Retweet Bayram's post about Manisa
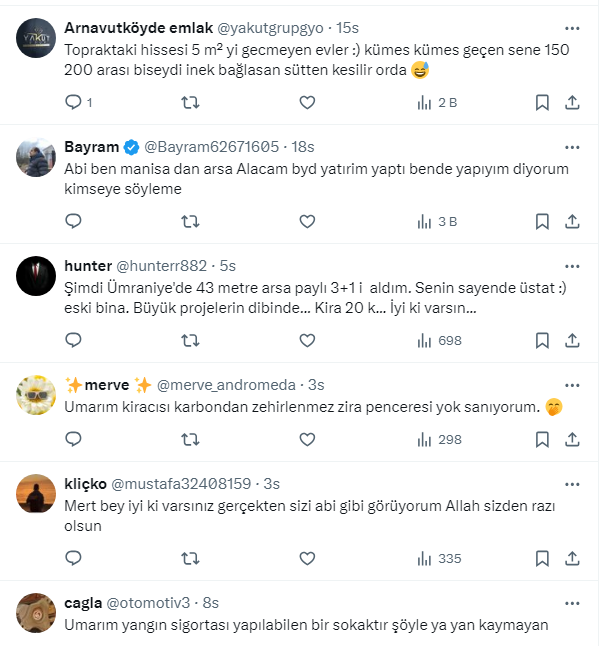 [189, 221]
